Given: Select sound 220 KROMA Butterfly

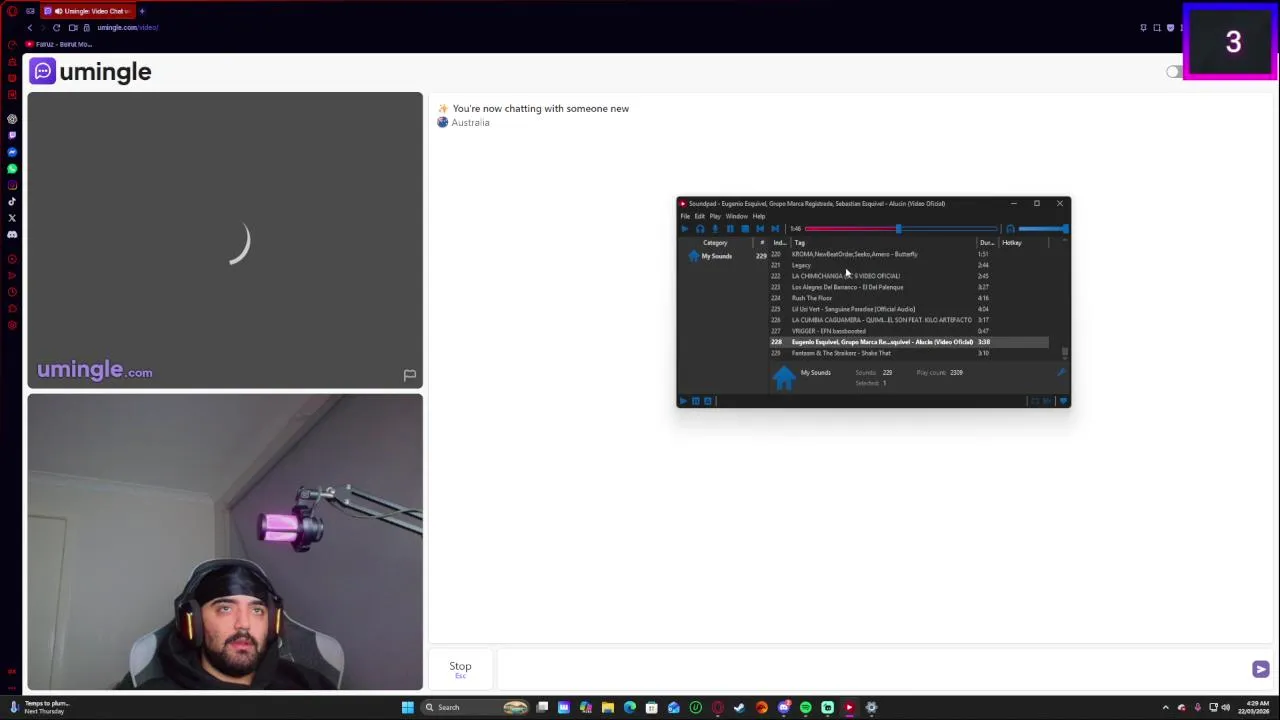Looking at the screenshot, I should click(x=909, y=254).
